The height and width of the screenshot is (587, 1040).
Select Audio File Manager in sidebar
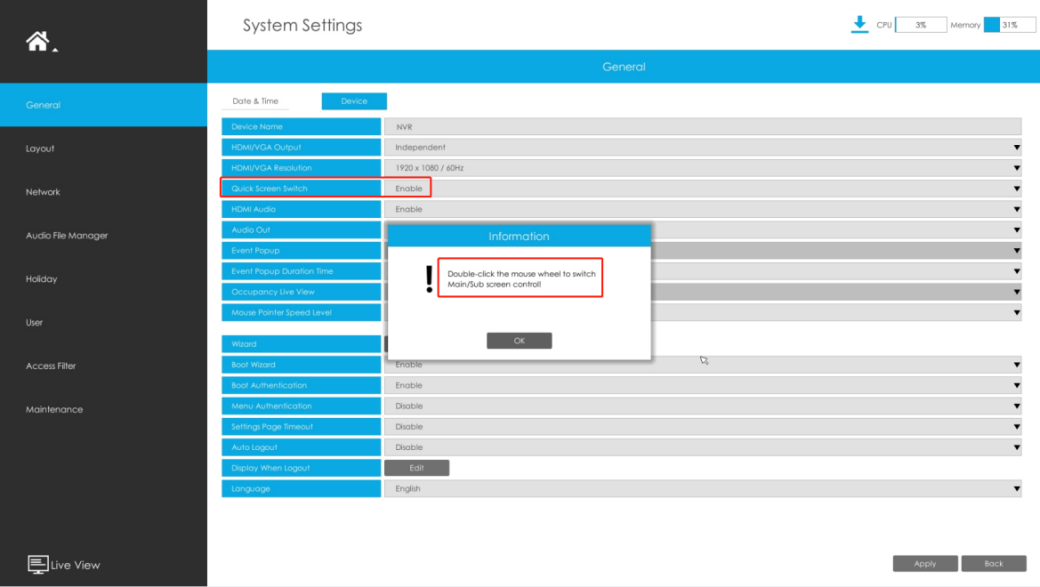[x=66, y=235]
